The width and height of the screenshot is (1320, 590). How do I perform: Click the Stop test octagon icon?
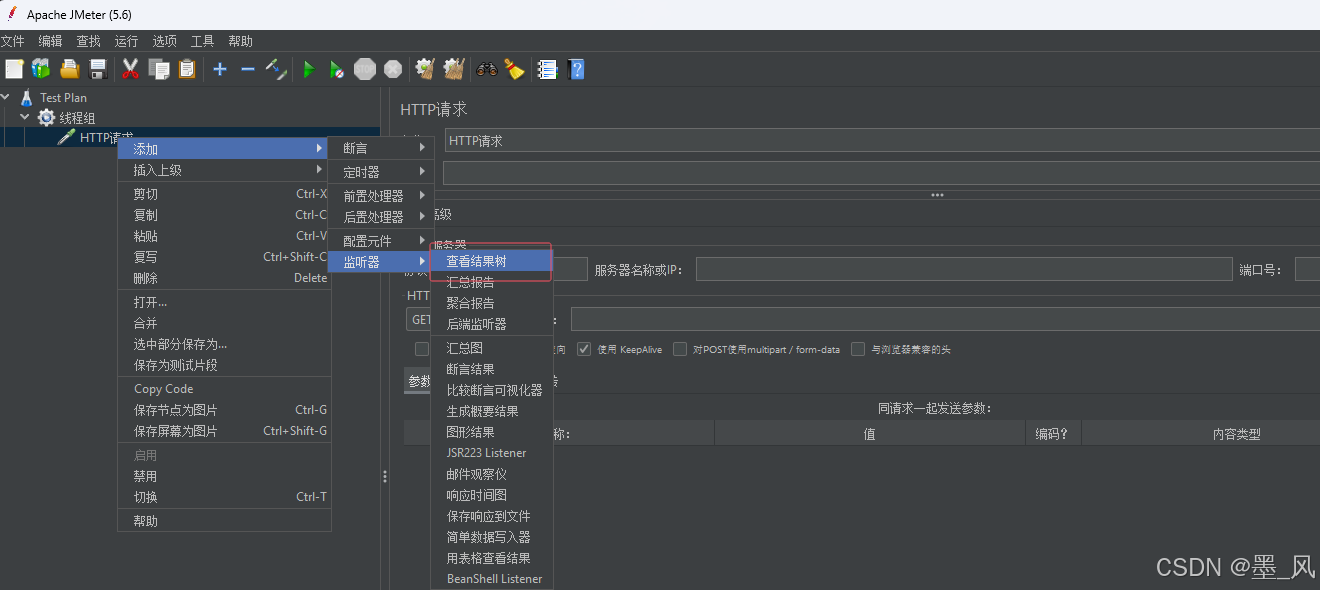[x=365, y=69]
